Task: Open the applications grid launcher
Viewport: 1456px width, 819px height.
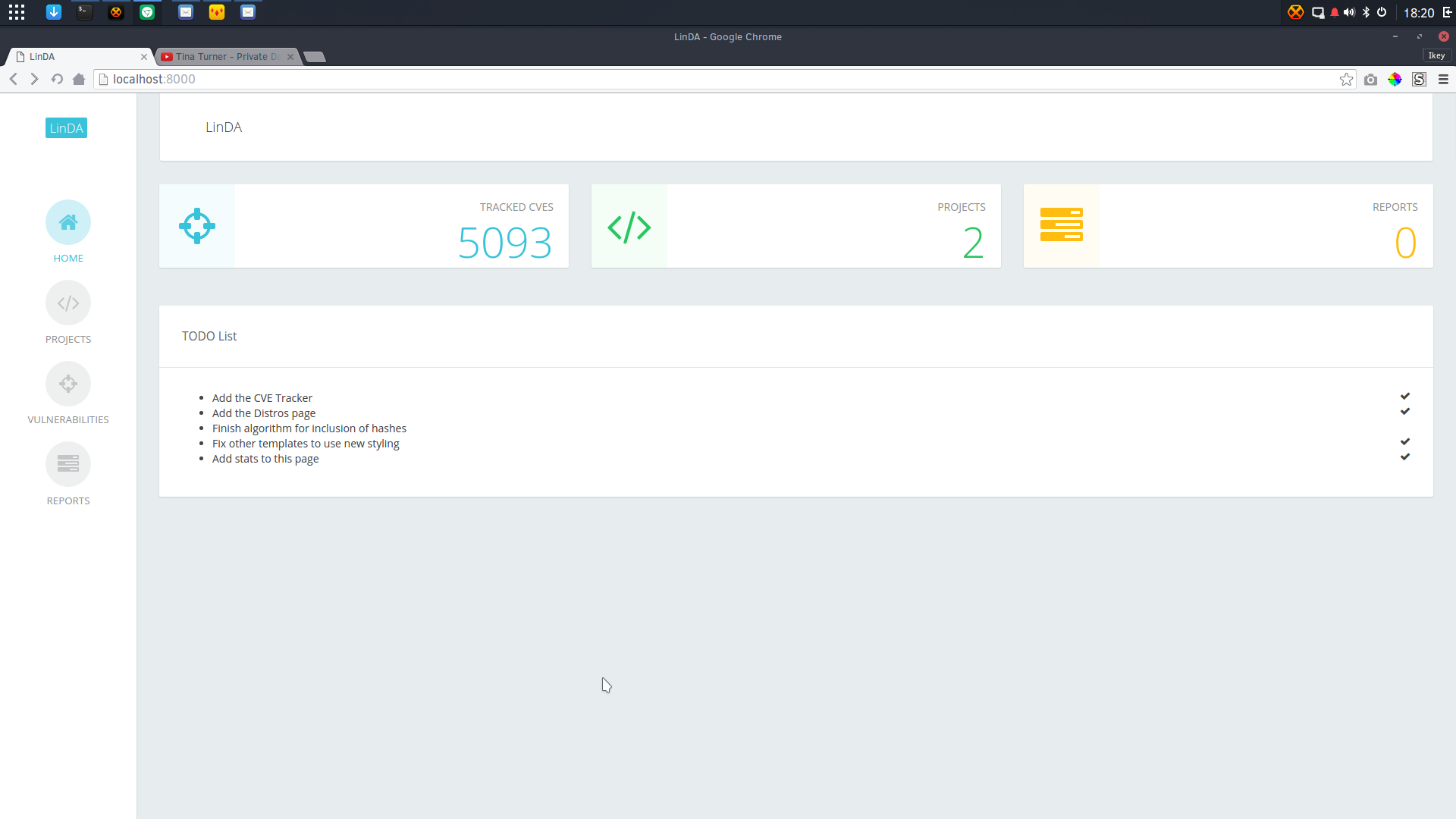Action: click(17, 12)
